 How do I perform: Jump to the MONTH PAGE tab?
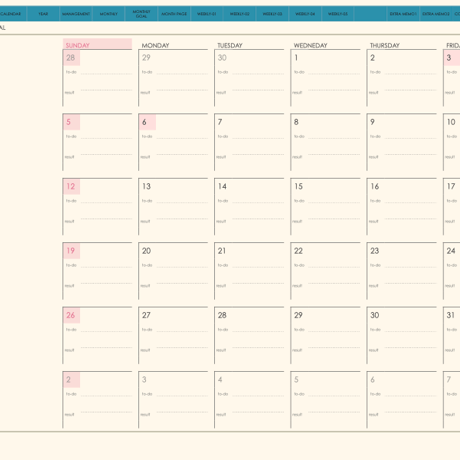174,14
